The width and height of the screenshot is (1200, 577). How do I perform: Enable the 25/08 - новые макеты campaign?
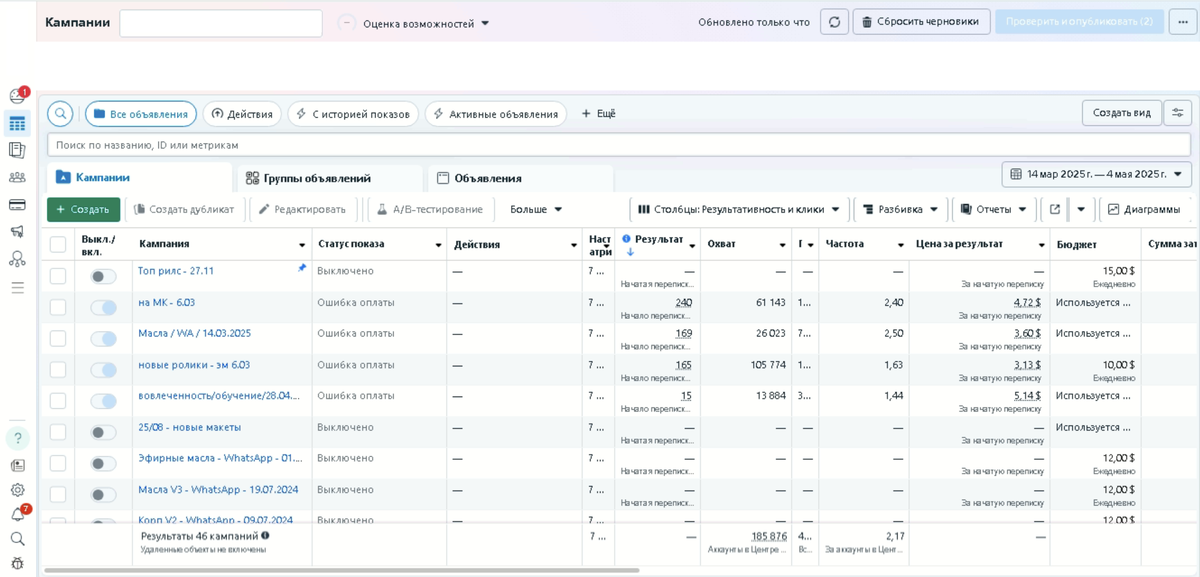tap(103, 433)
